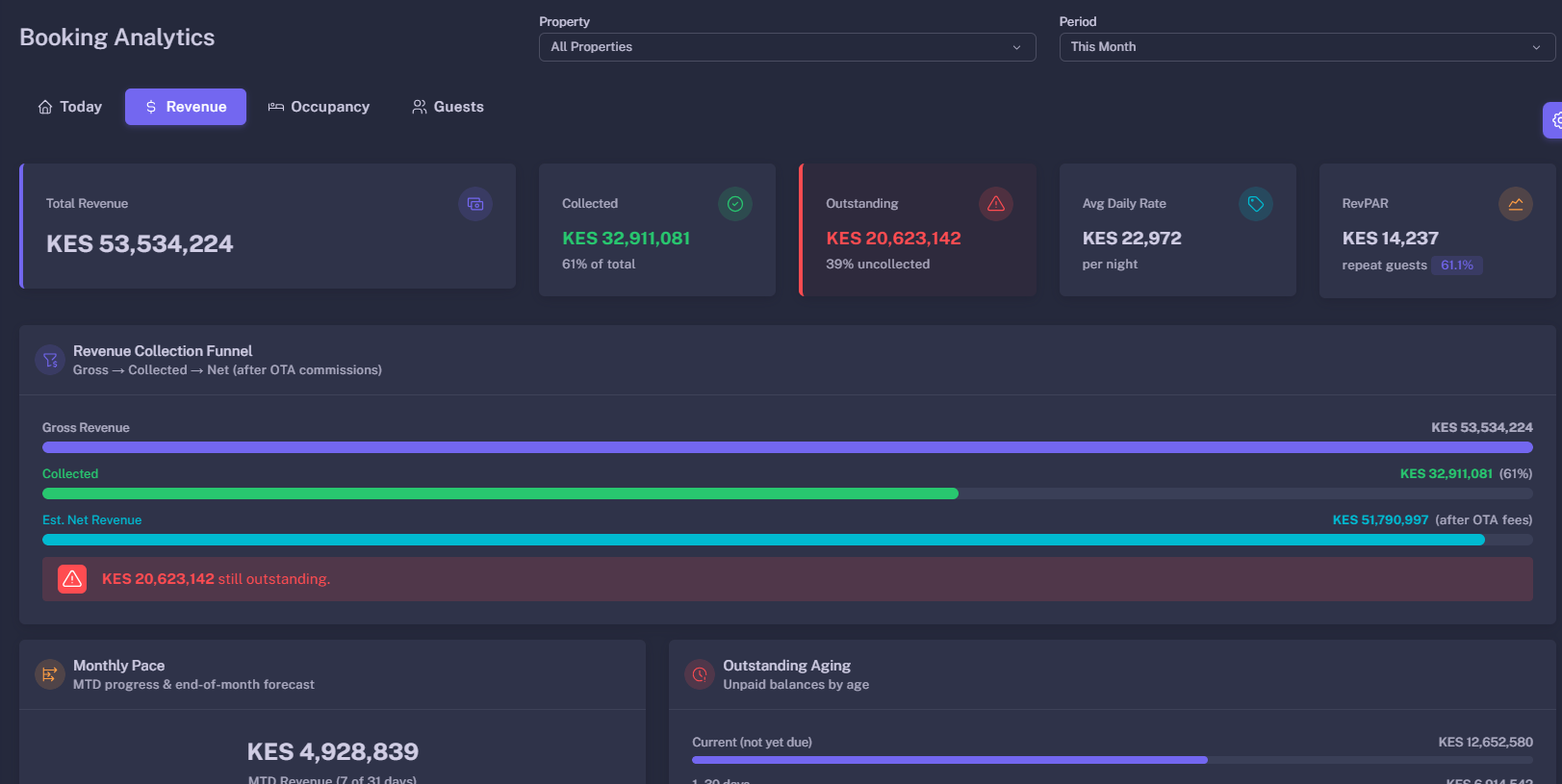
Task: Click the Gross Revenue progress bar
Action: coord(787,447)
